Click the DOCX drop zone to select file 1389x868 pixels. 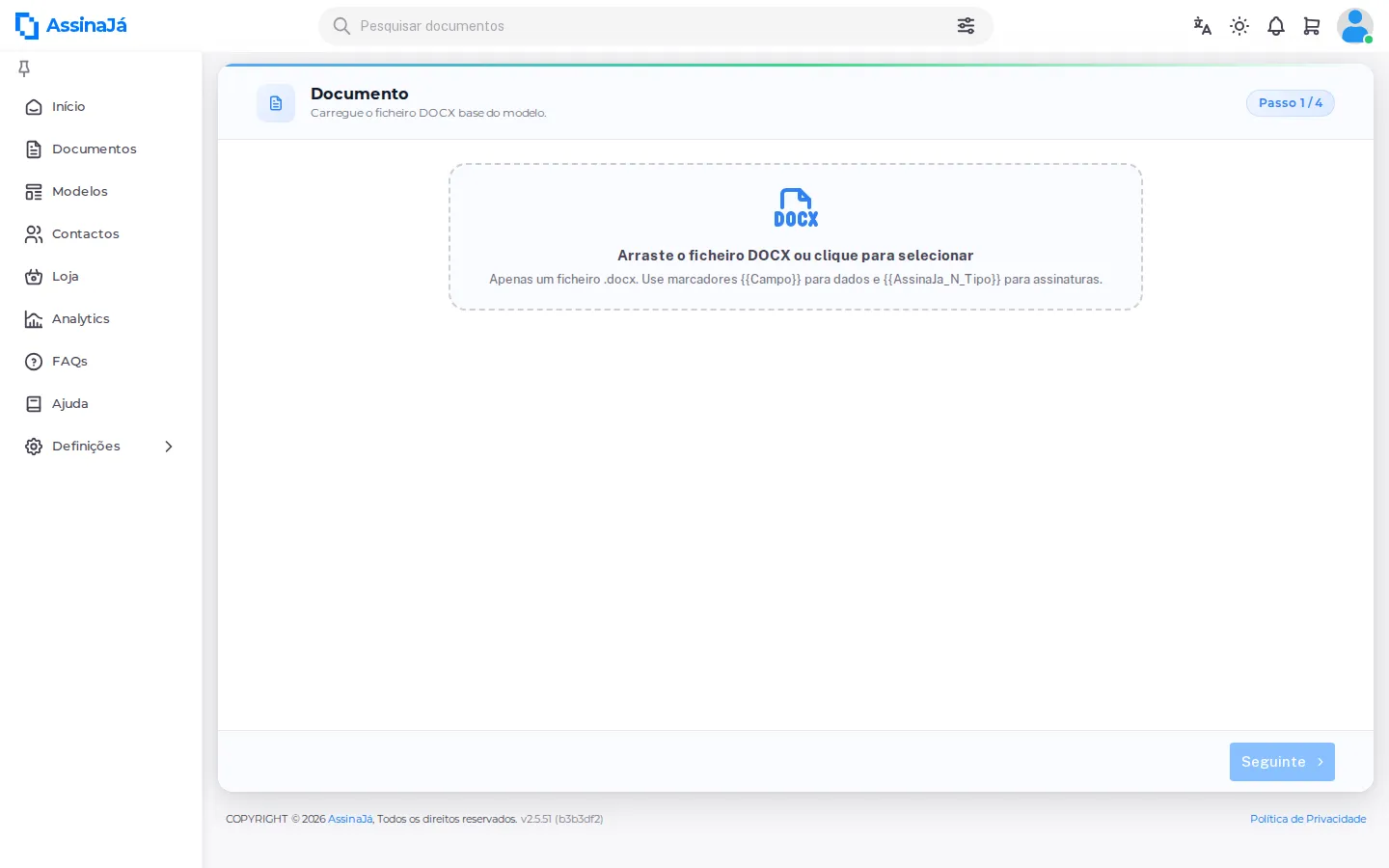click(x=796, y=237)
